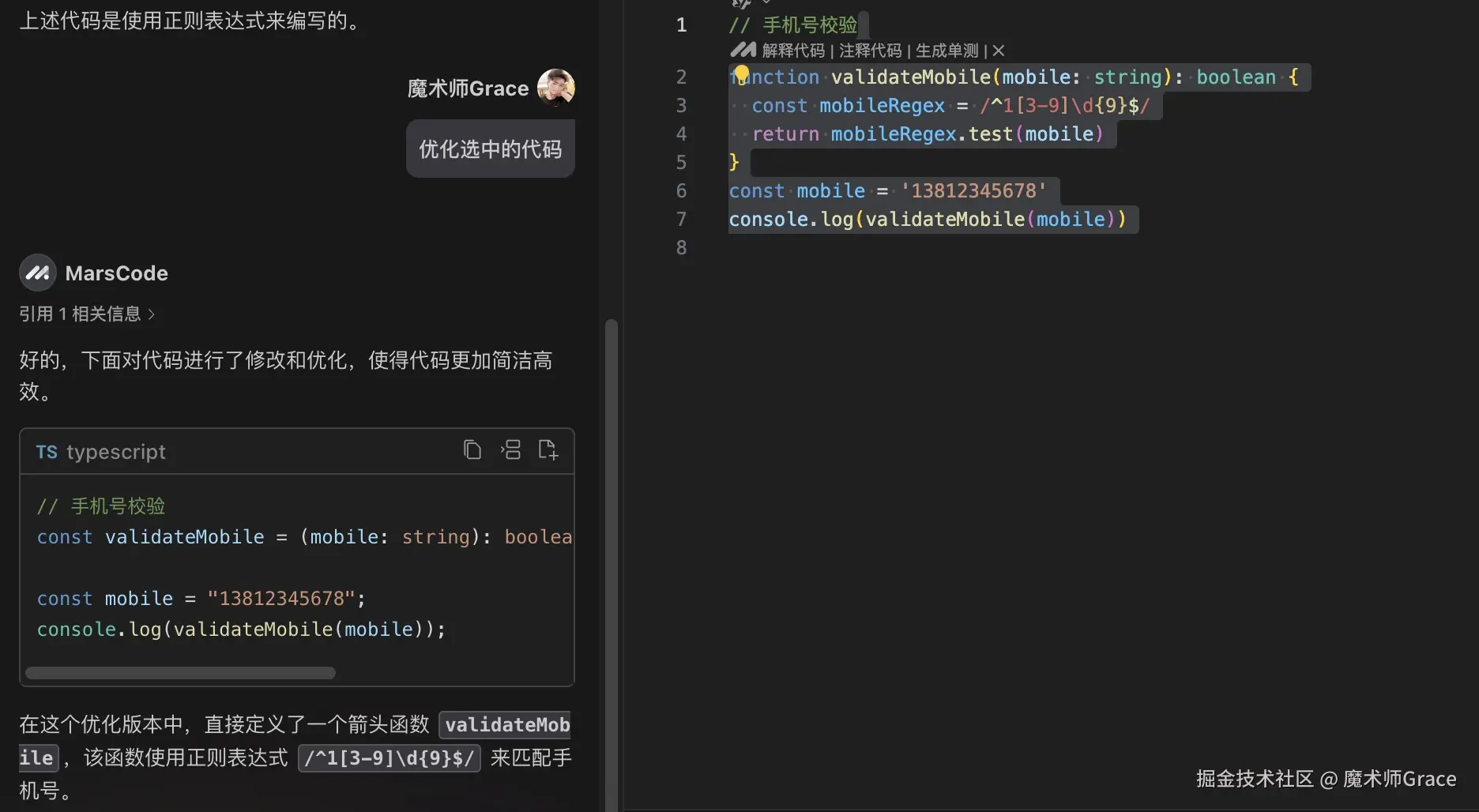Click the // 手机号校验 comment on editor line 1
The height and width of the screenshot is (812, 1479).
(x=793, y=24)
